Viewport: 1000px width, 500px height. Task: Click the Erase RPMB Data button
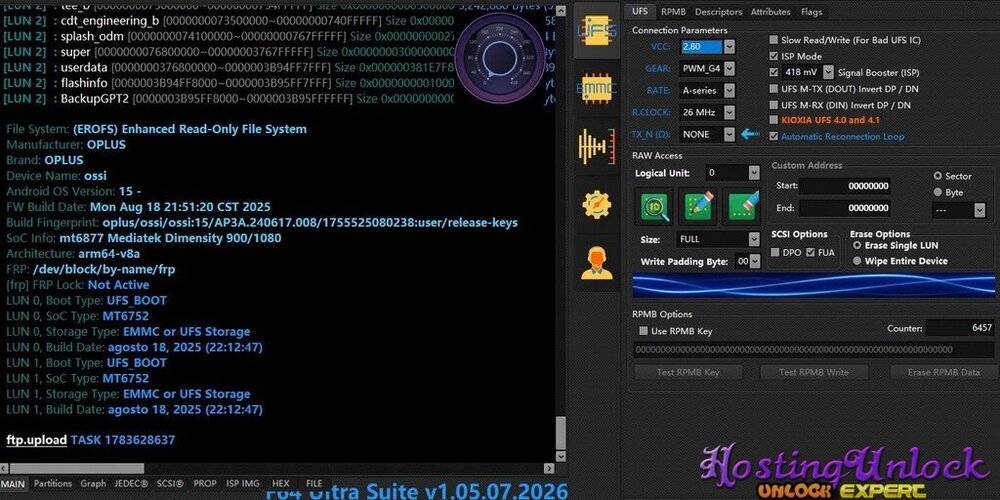pyautogui.click(x=944, y=372)
